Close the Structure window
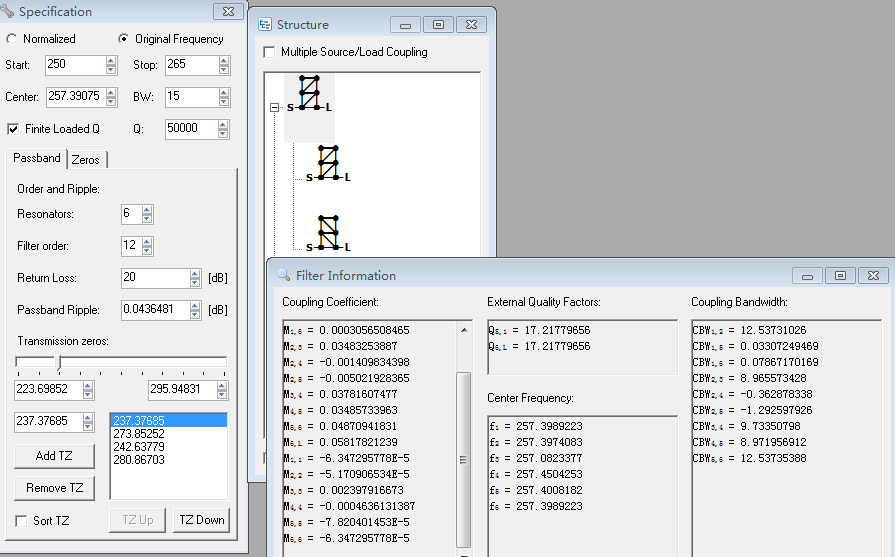This screenshot has width=895, height=557. pos(471,25)
